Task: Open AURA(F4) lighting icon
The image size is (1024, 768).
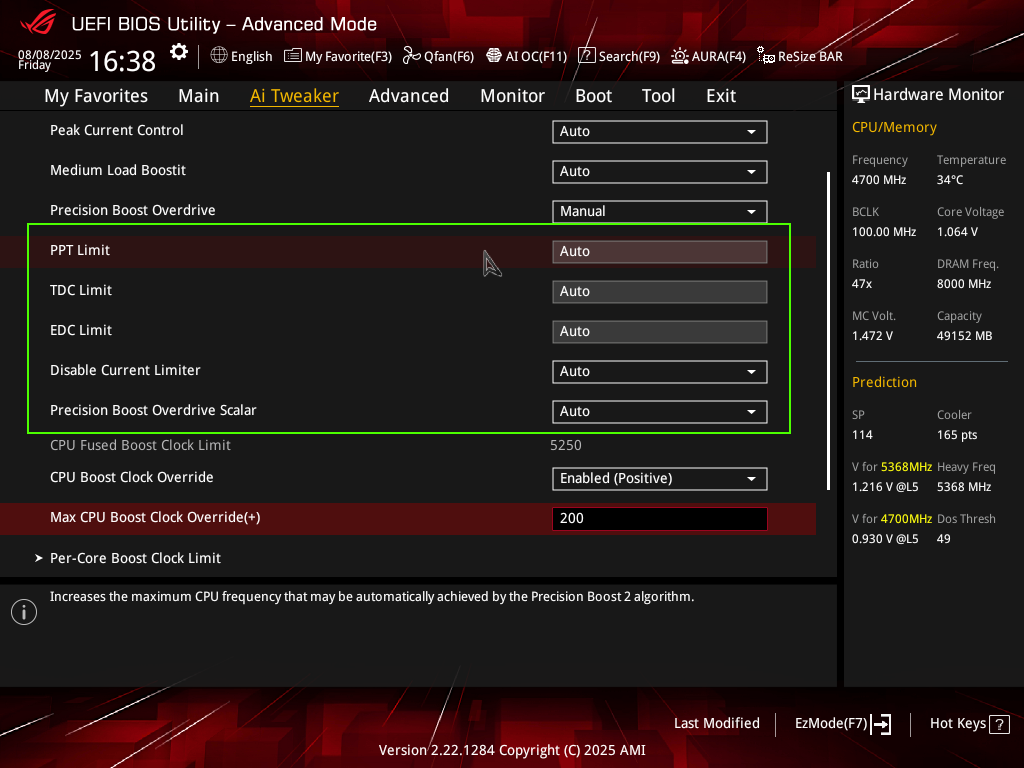Action: tap(680, 56)
